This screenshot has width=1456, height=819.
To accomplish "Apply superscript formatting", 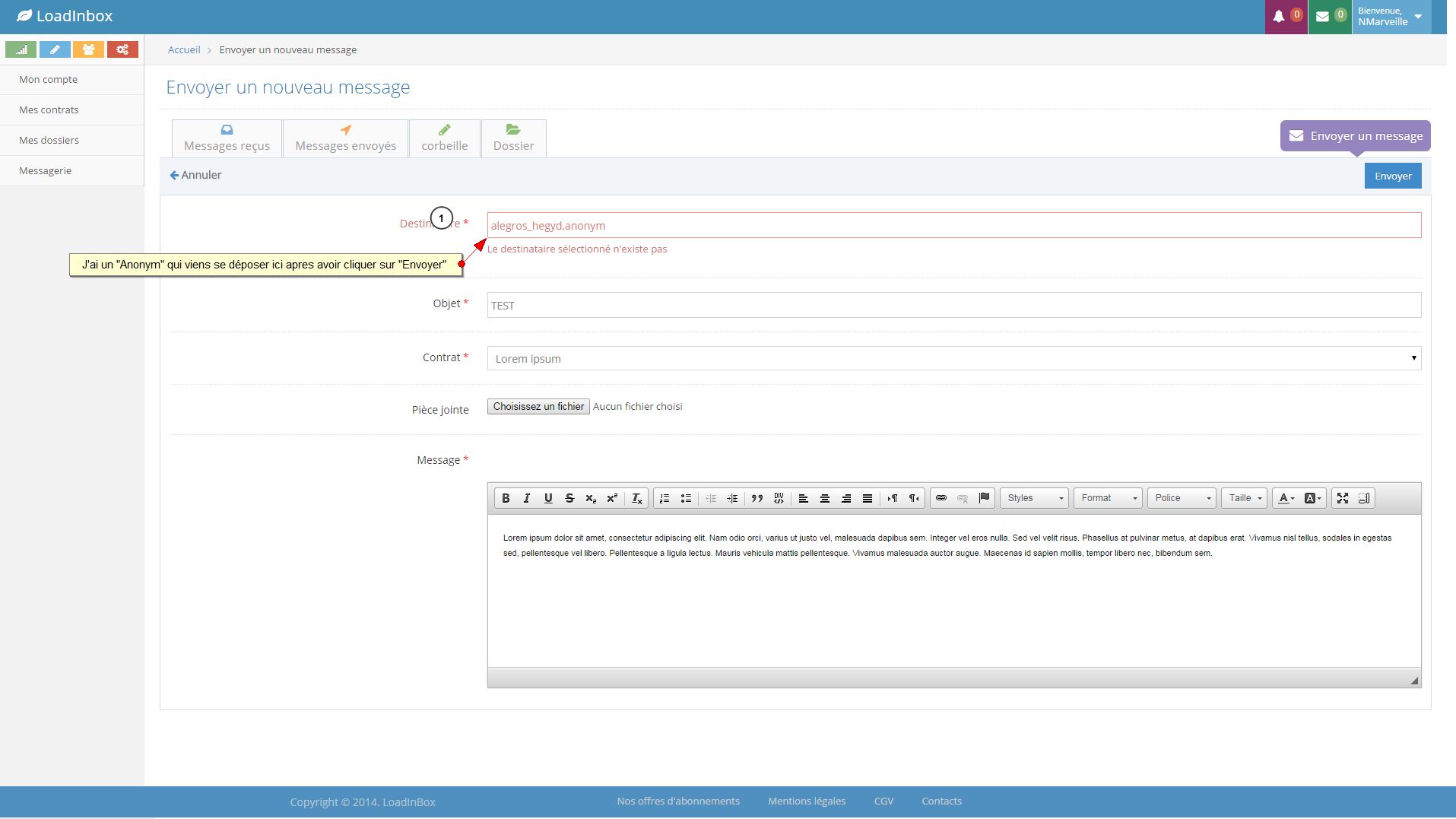I will pos(612,498).
